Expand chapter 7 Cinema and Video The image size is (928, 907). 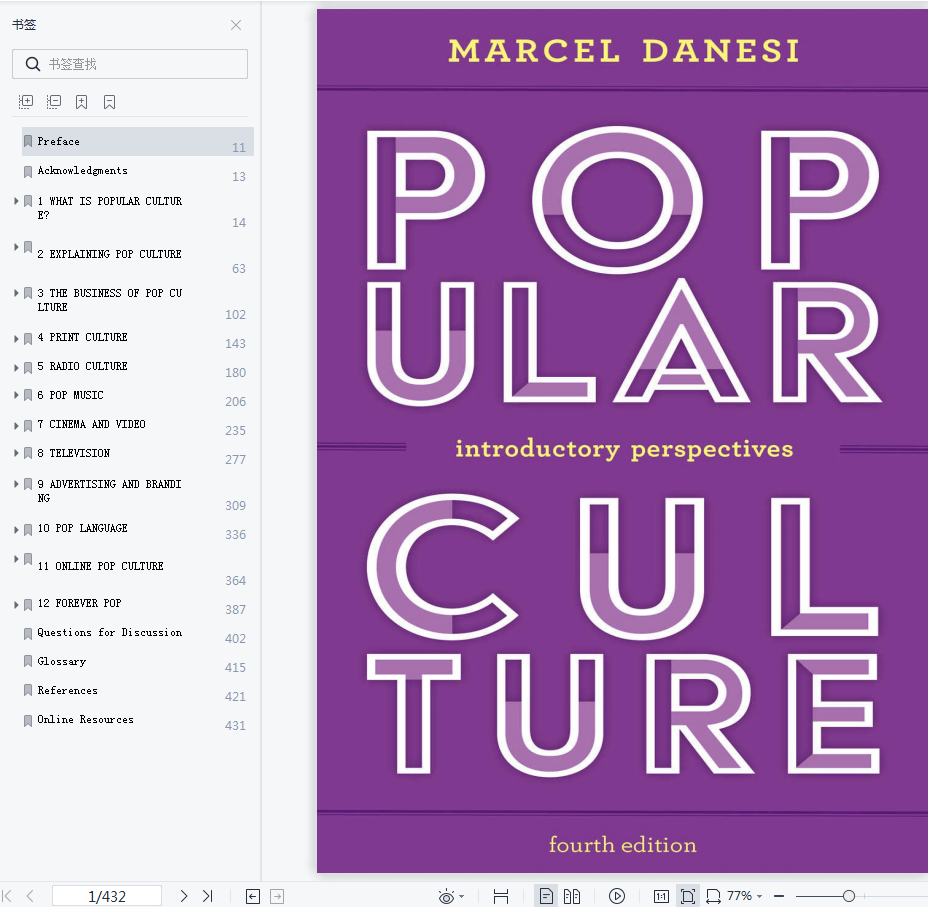tap(17, 425)
